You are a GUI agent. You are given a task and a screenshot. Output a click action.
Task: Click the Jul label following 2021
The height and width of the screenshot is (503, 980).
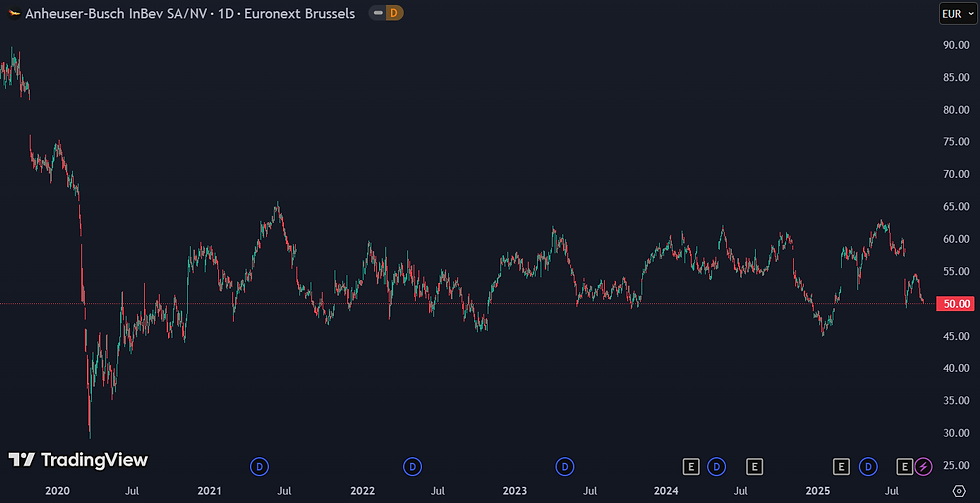tap(284, 491)
